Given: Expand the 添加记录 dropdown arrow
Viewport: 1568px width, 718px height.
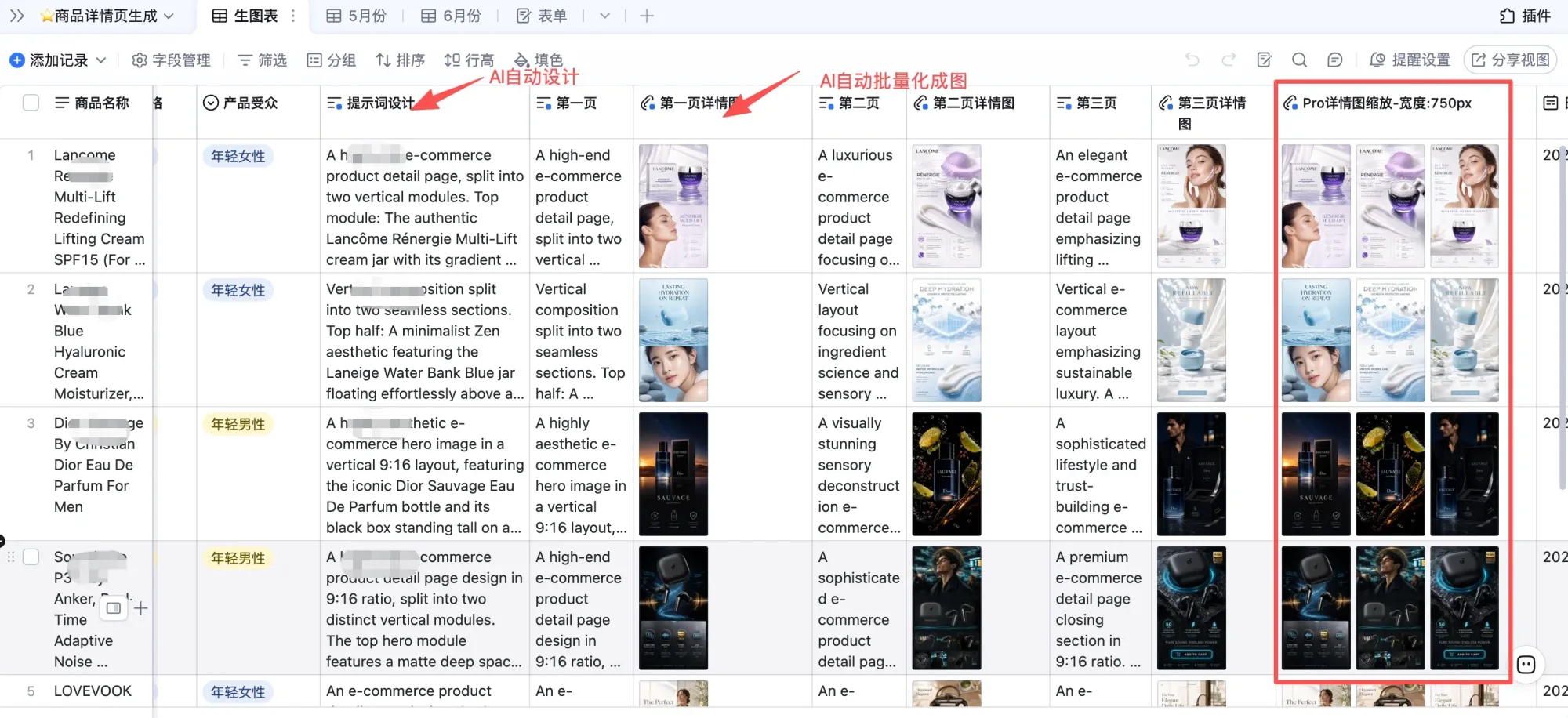Looking at the screenshot, I should coord(101,60).
